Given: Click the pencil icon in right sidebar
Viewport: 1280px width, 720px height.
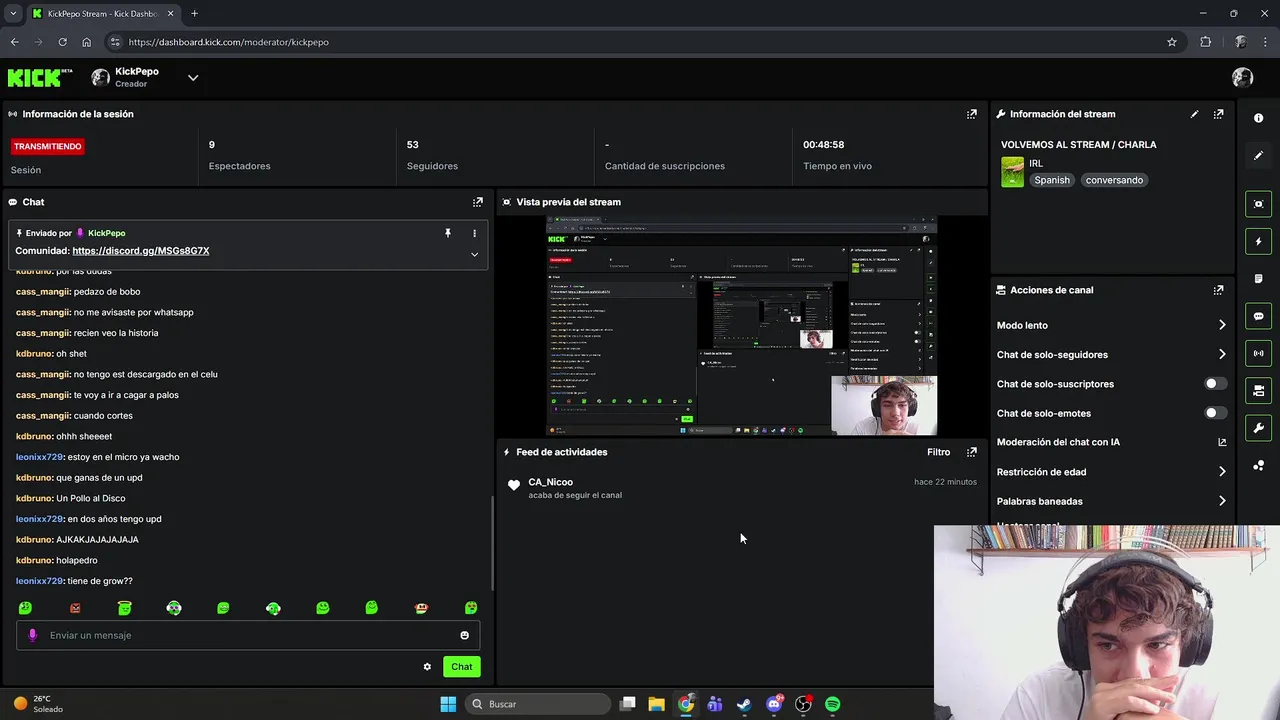Looking at the screenshot, I should [x=1258, y=156].
